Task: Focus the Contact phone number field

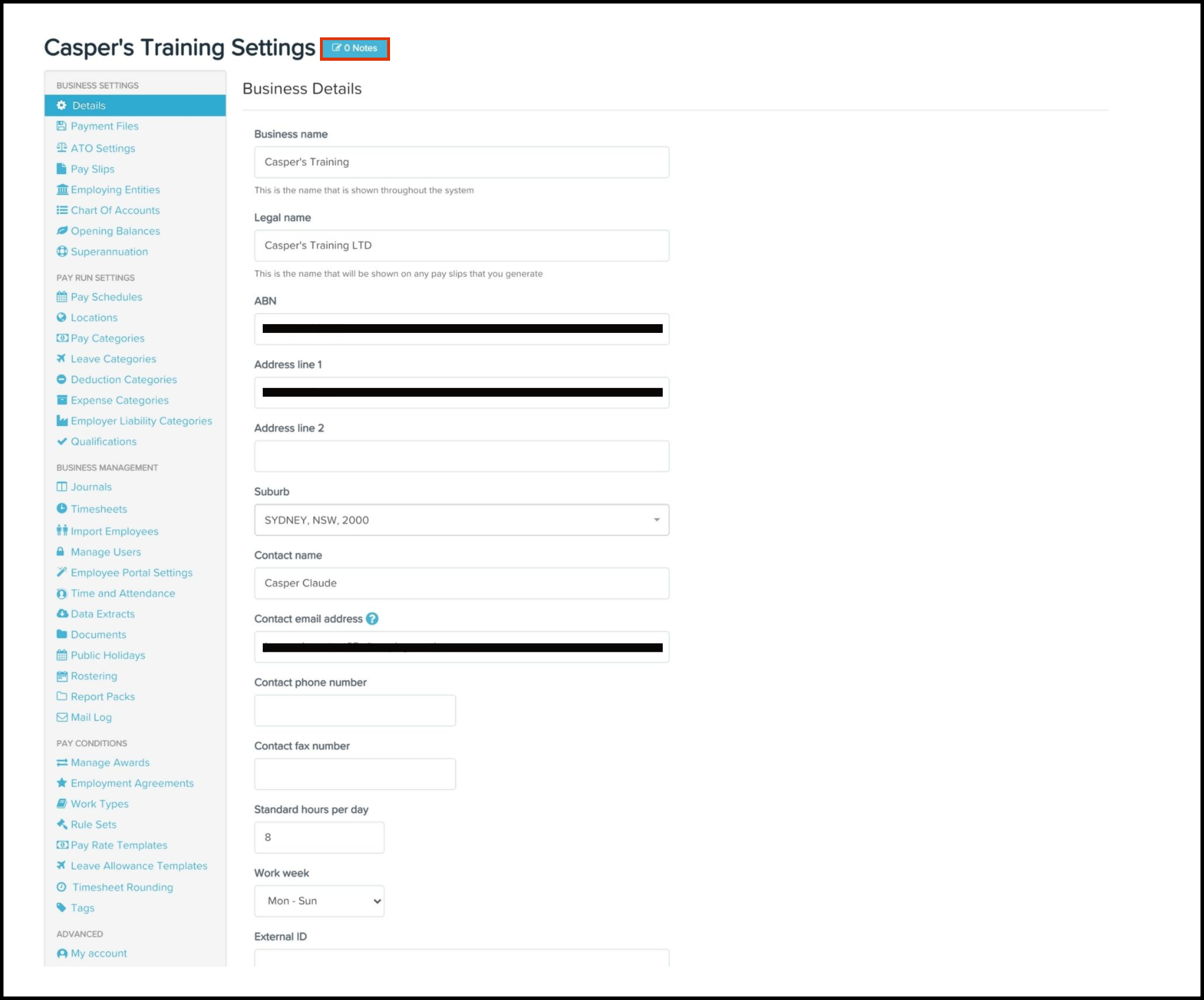Action: (x=355, y=710)
